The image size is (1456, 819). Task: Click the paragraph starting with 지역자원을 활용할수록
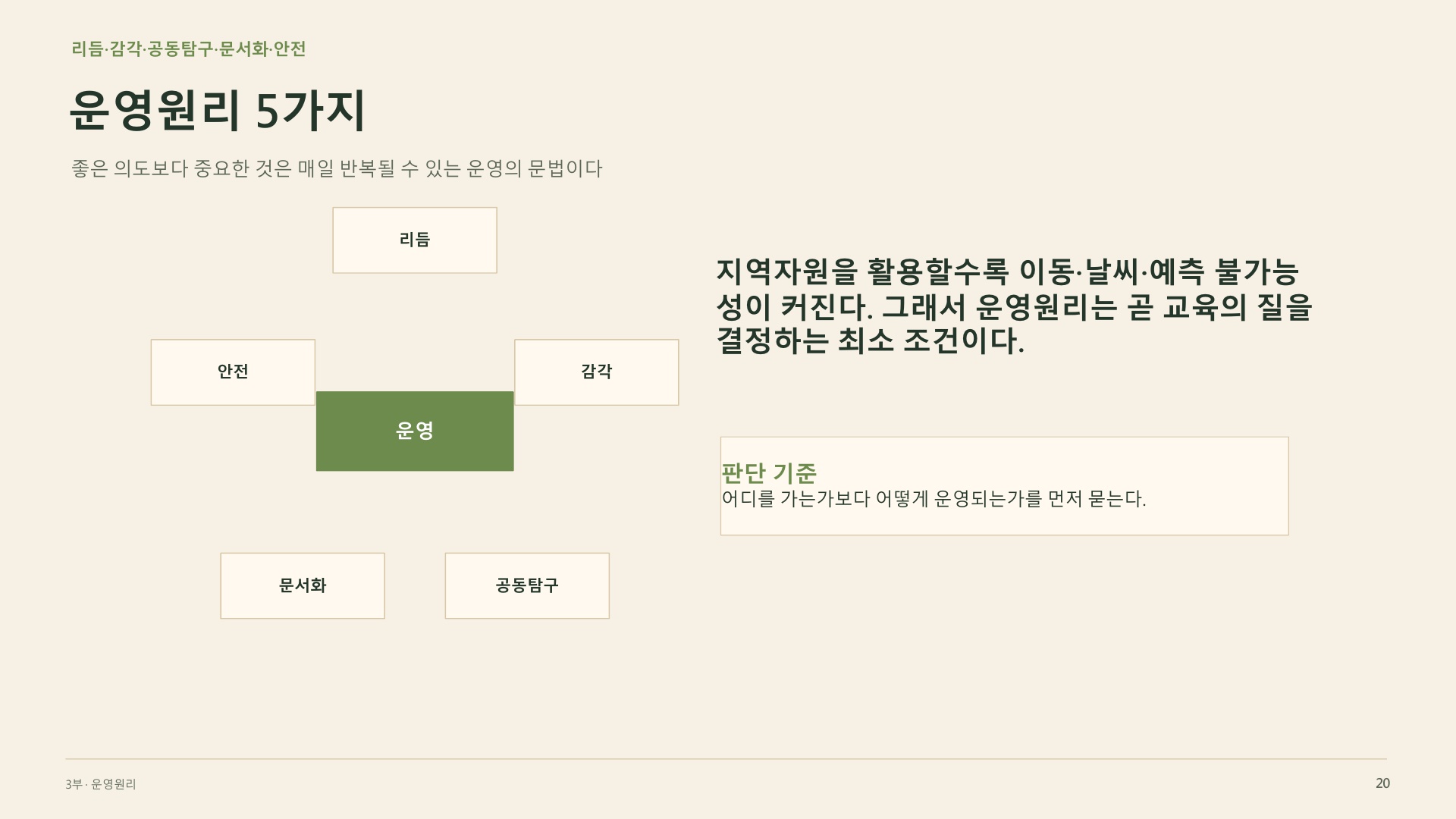point(1014,306)
